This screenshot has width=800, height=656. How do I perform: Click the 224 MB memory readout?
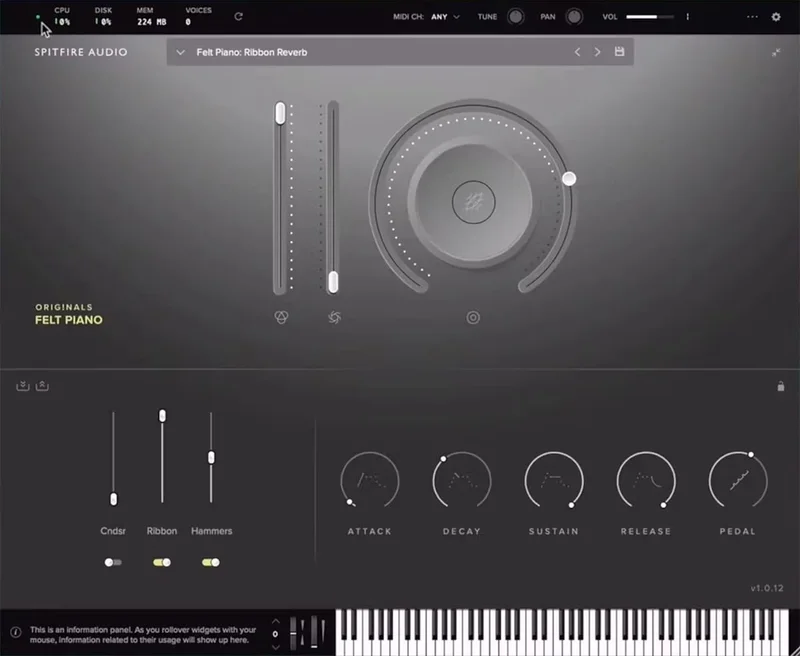click(x=152, y=22)
